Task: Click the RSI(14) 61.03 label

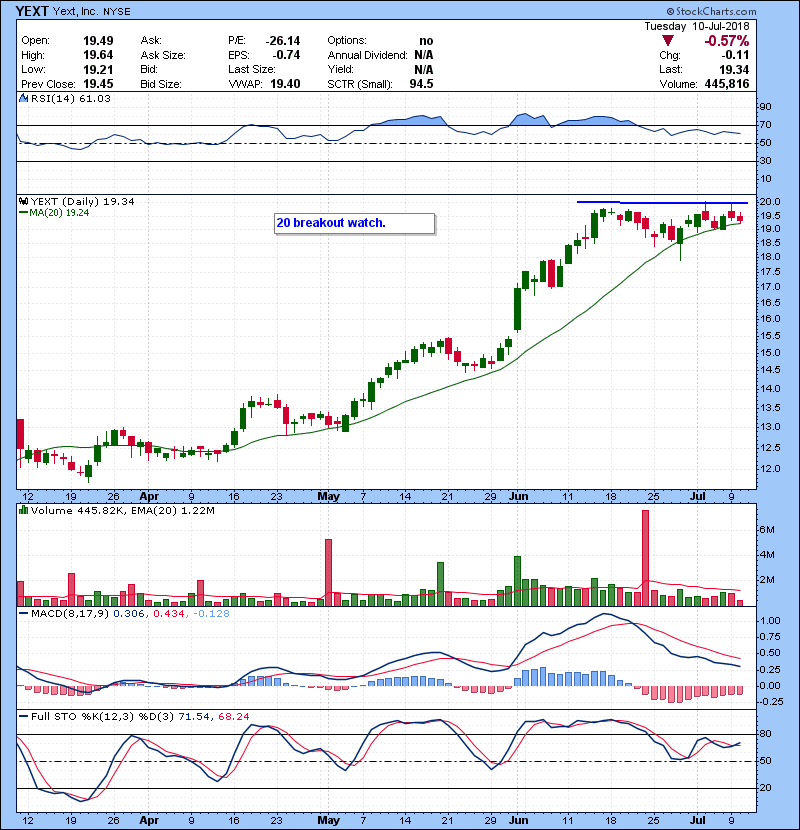Action: (70, 98)
